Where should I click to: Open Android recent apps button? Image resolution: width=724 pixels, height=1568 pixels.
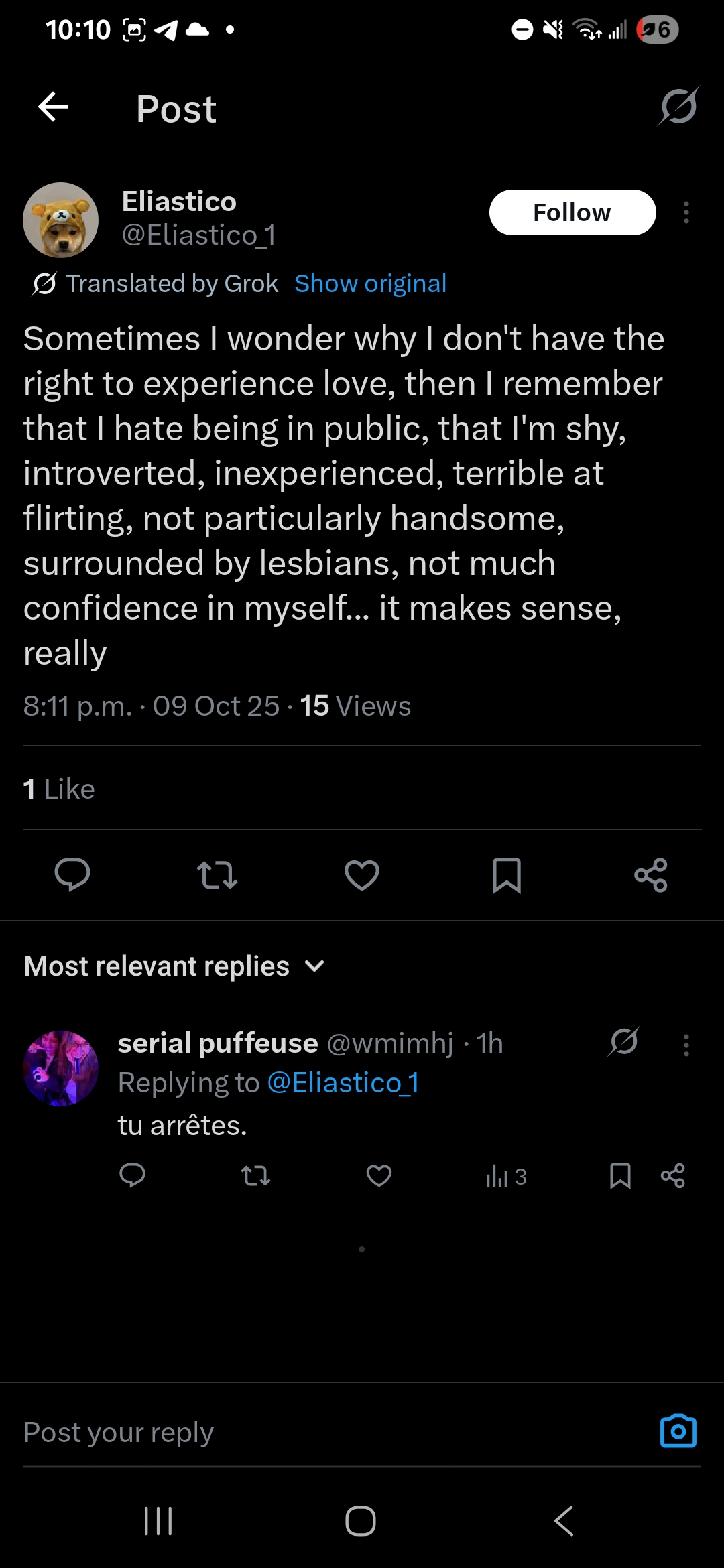click(x=159, y=1521)
